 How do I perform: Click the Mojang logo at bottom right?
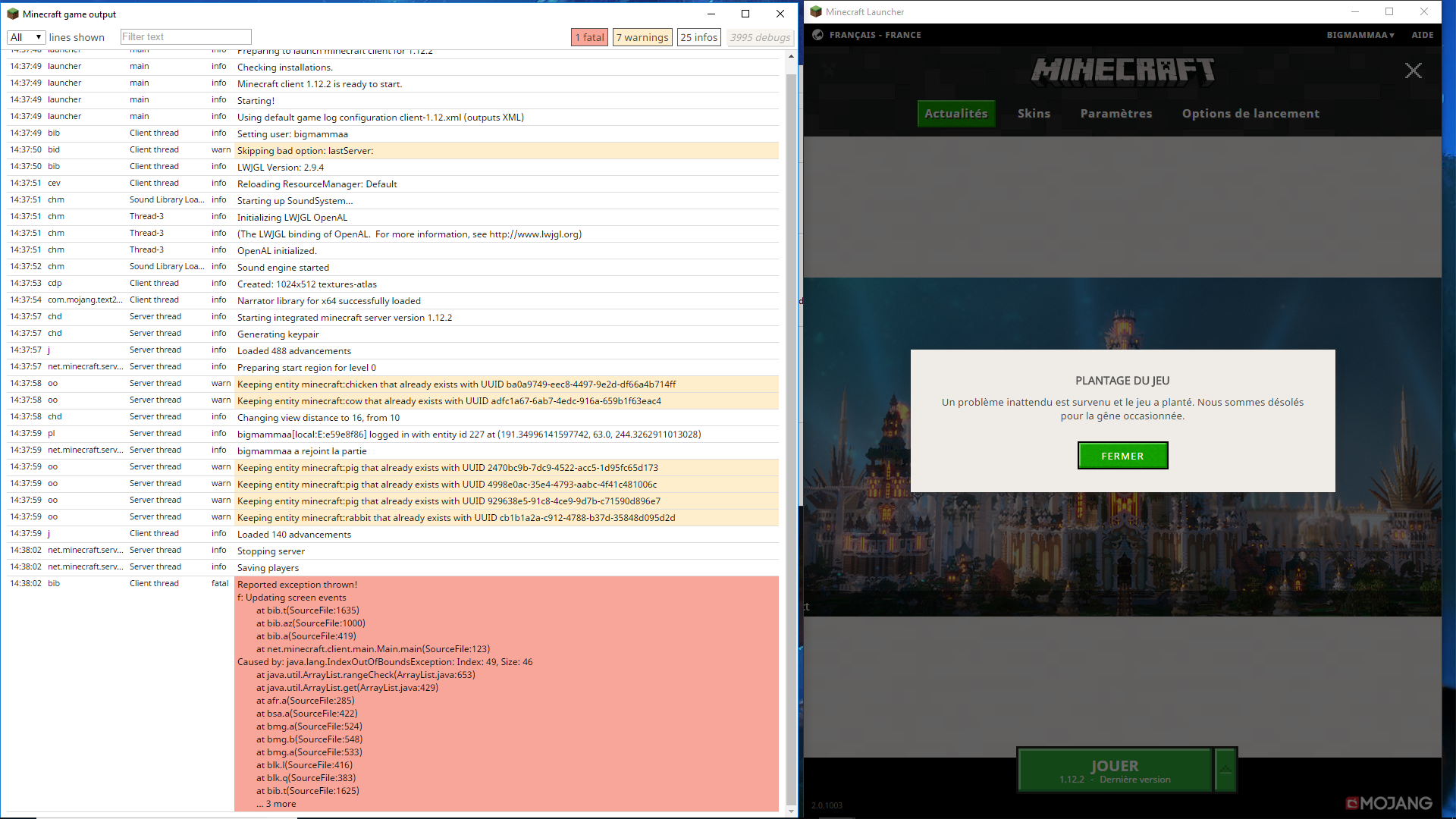1389,803
